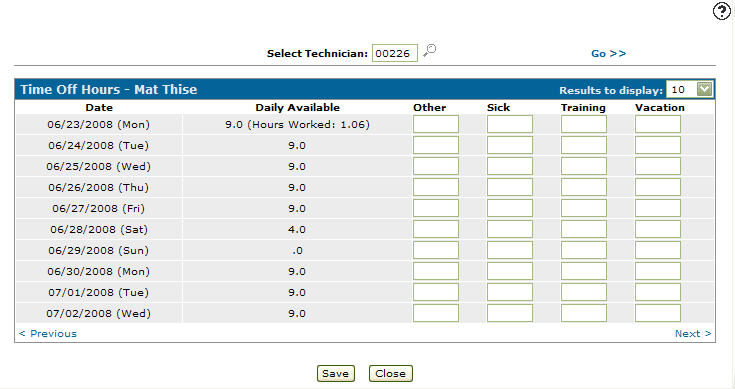Click Vacation field for 06/27/2008 (Fri)

(x=658, y=209)
